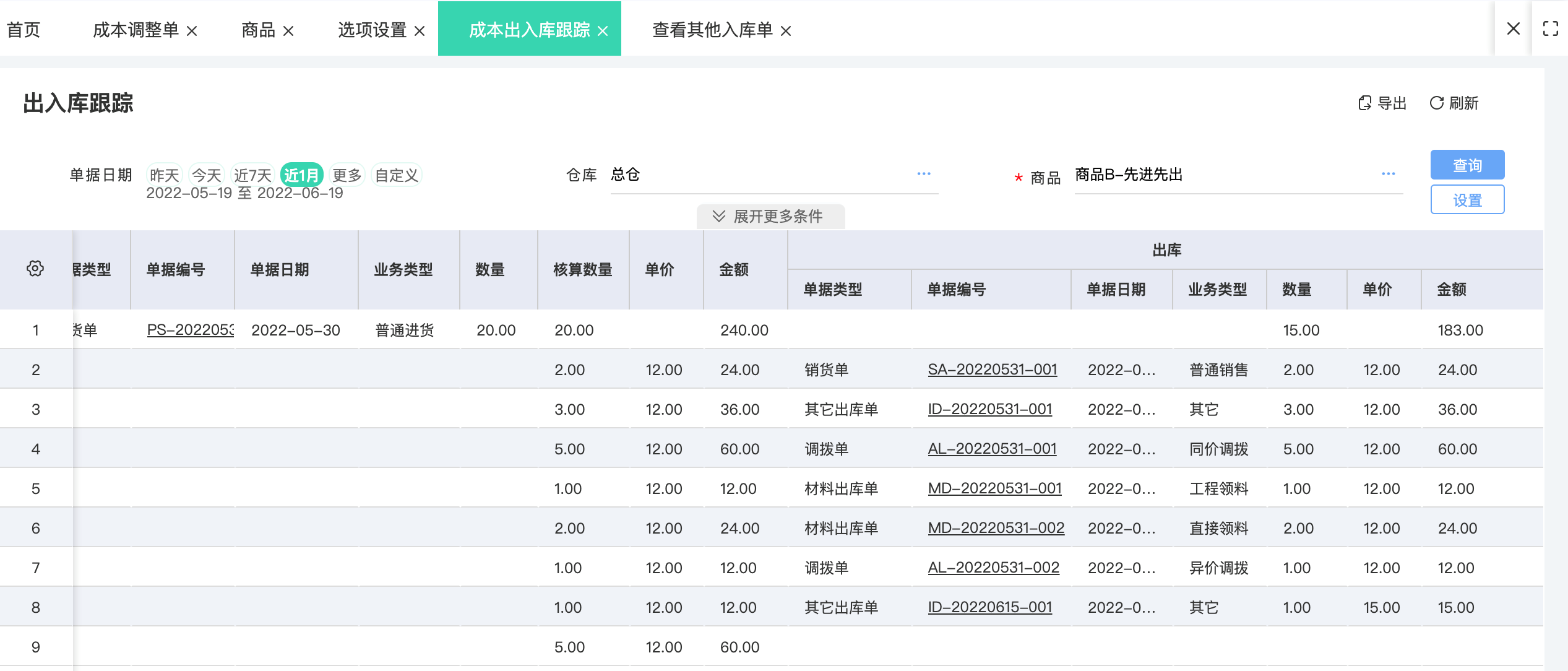Select 今天 date filter

(207, 175)
